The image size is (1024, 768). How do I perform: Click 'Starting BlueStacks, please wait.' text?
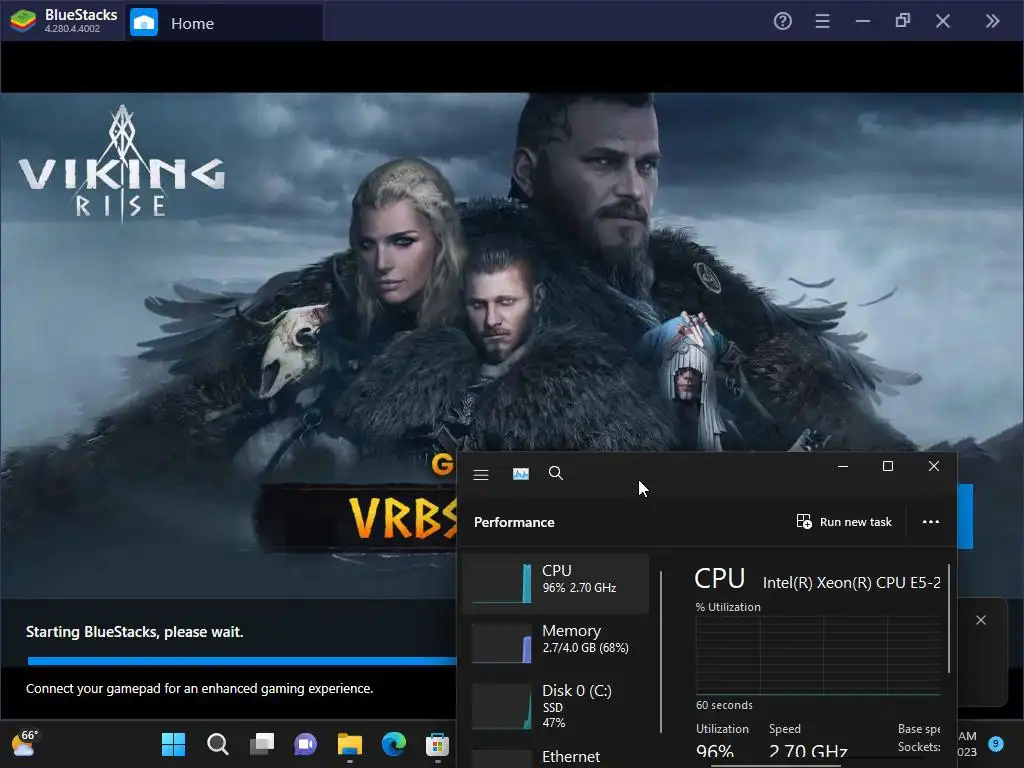point(135,632)
